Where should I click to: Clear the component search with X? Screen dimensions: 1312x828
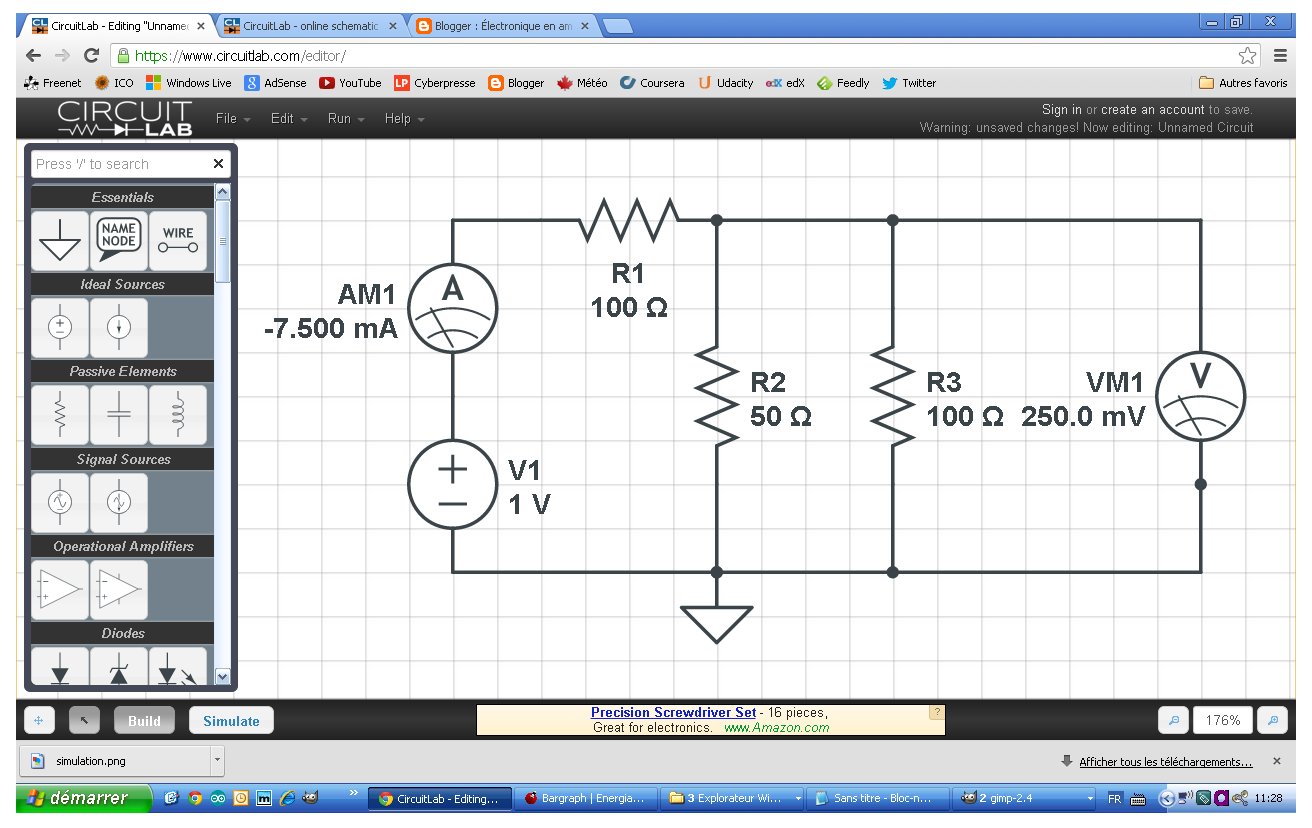click(219, 164)
